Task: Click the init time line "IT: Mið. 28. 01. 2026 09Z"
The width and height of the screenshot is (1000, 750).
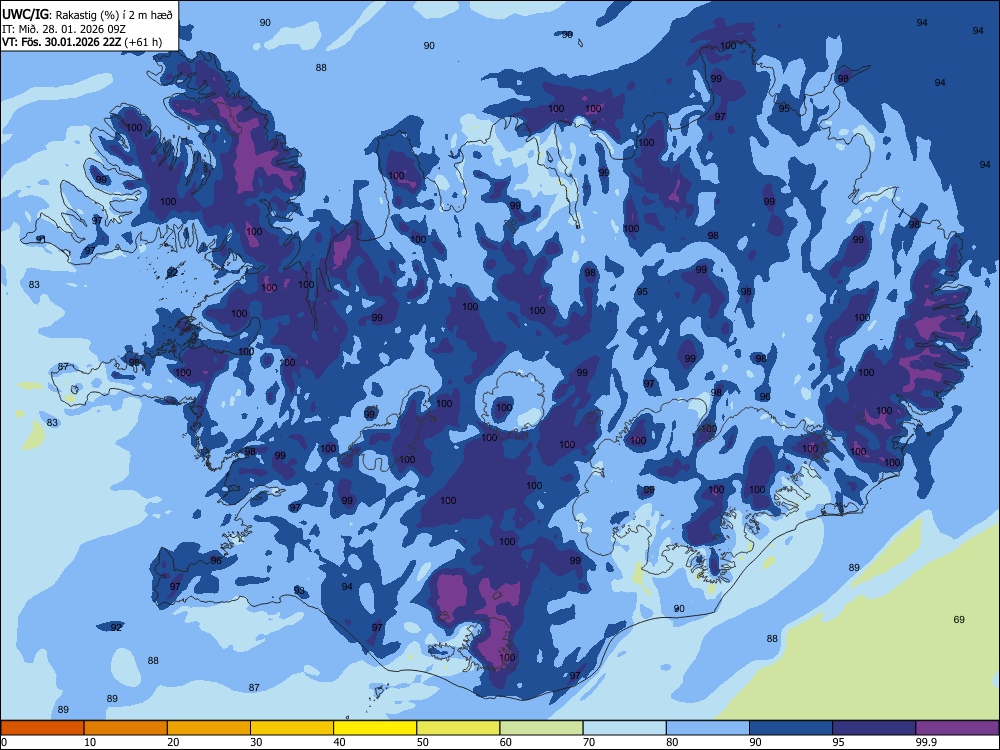Action: (64, 29)
